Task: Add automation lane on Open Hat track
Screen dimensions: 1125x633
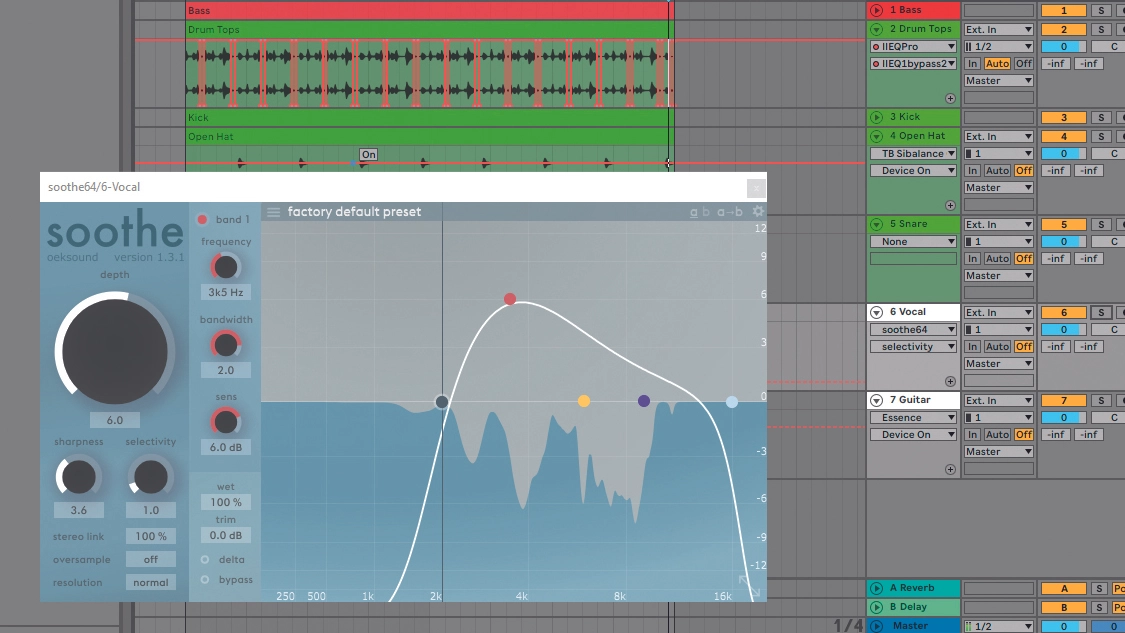Action: [950, 205]
